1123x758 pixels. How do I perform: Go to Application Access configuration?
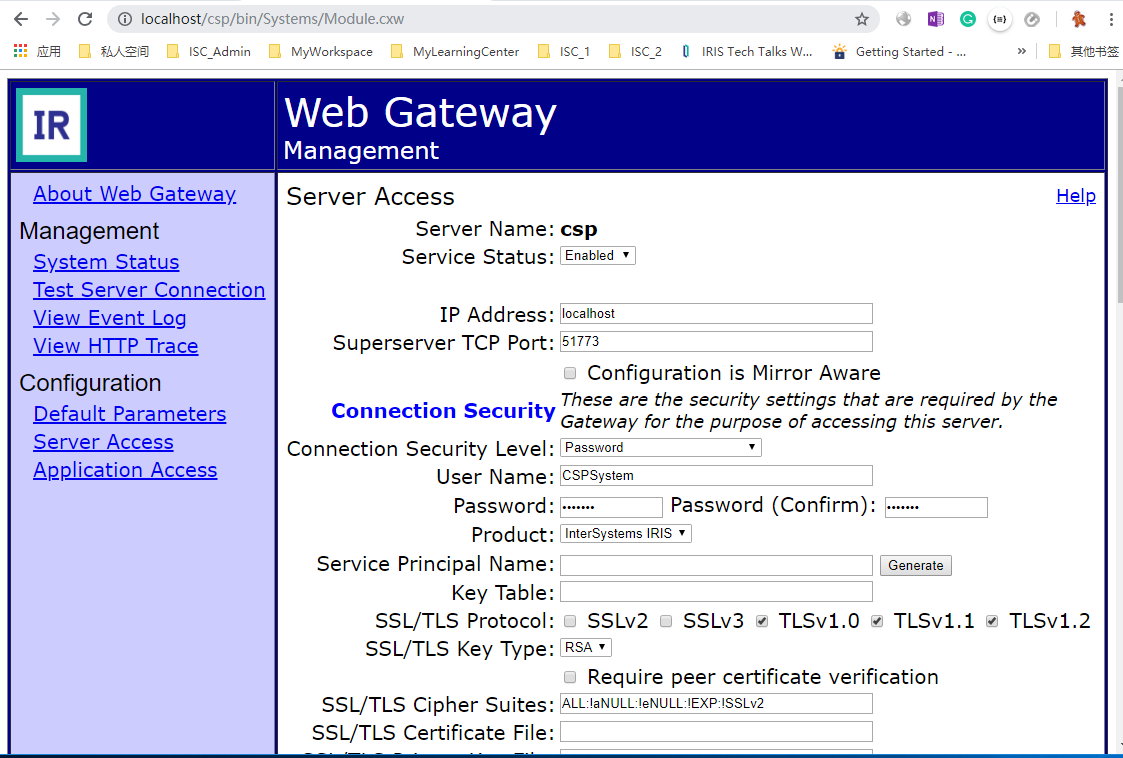(x=125, y=470)
